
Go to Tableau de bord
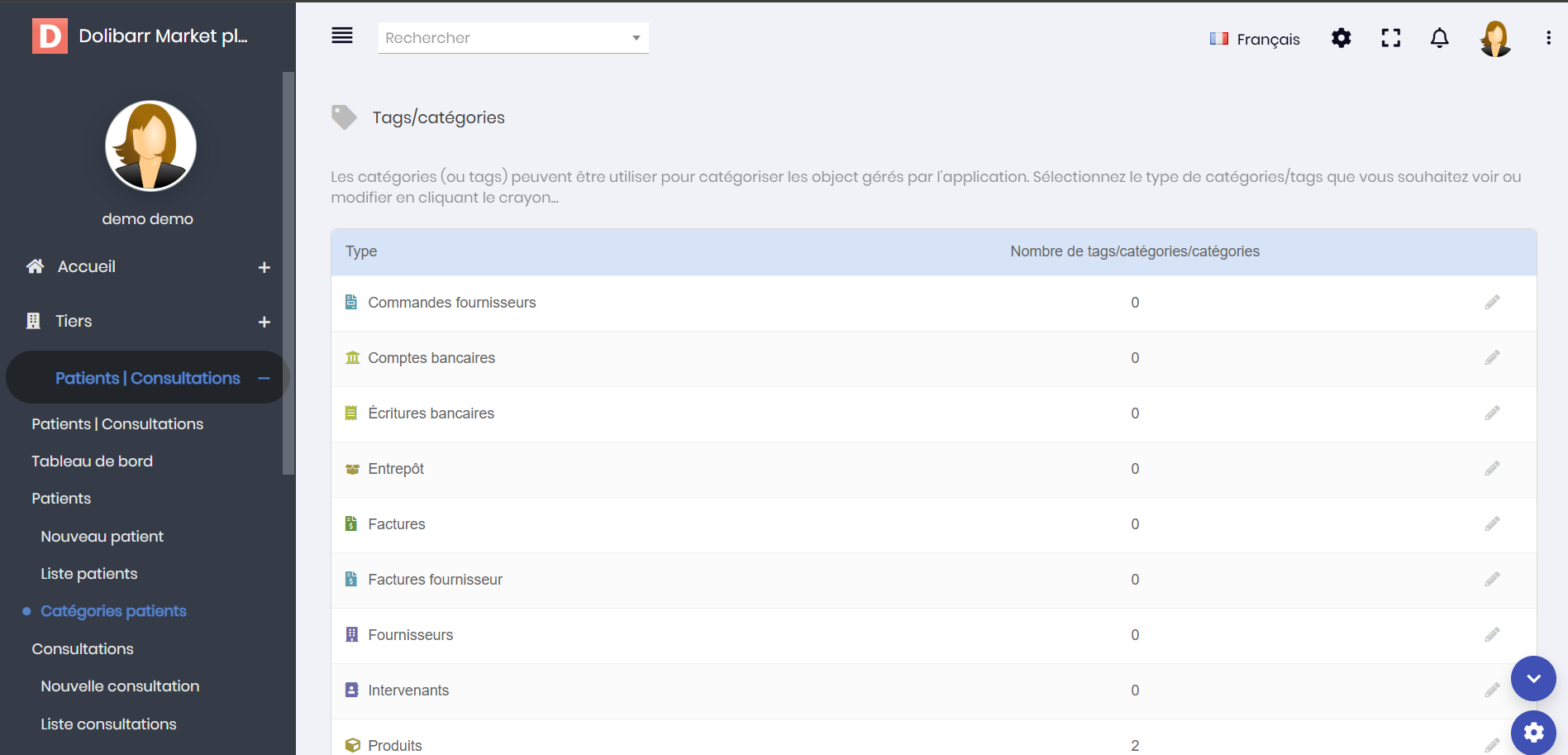92,461
